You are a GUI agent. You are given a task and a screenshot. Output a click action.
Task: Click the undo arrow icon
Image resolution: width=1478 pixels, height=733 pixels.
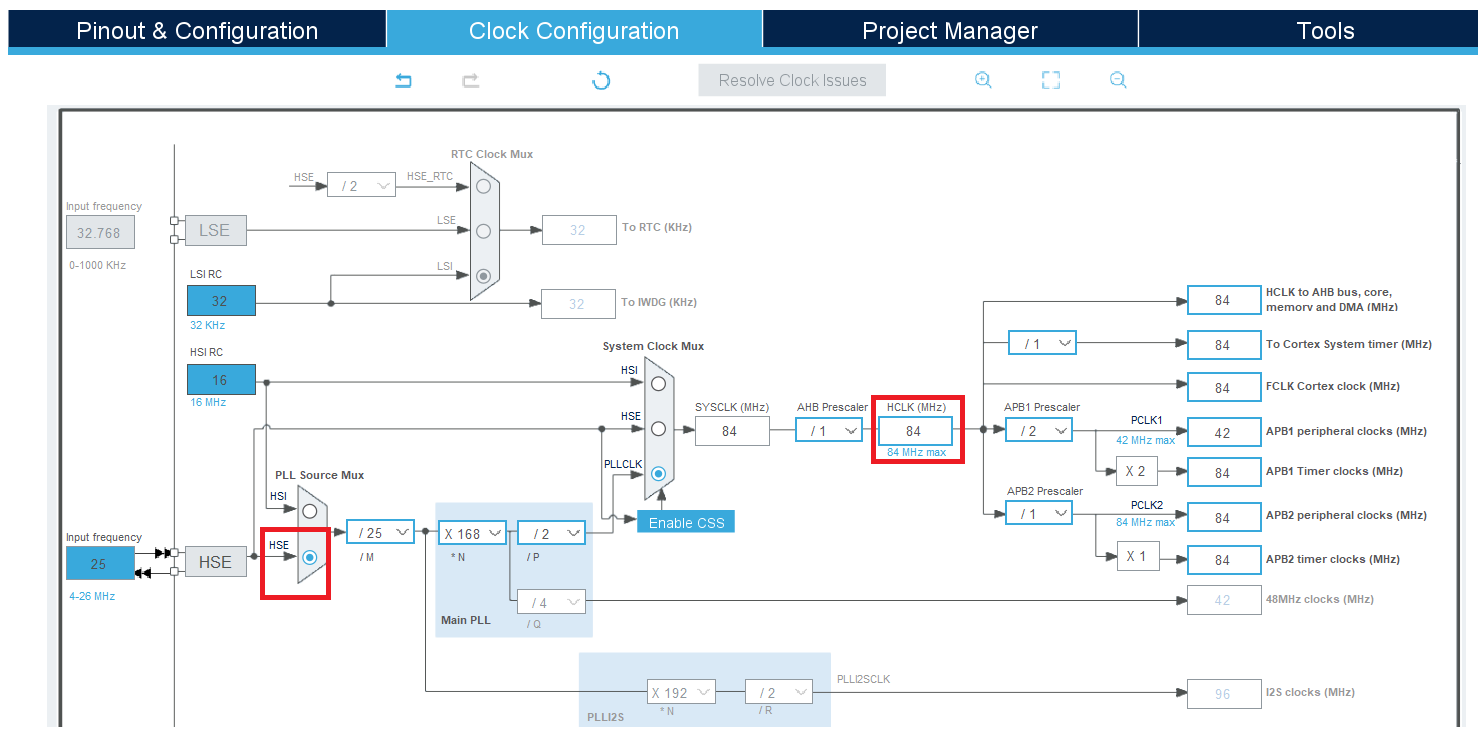point(404,81)
